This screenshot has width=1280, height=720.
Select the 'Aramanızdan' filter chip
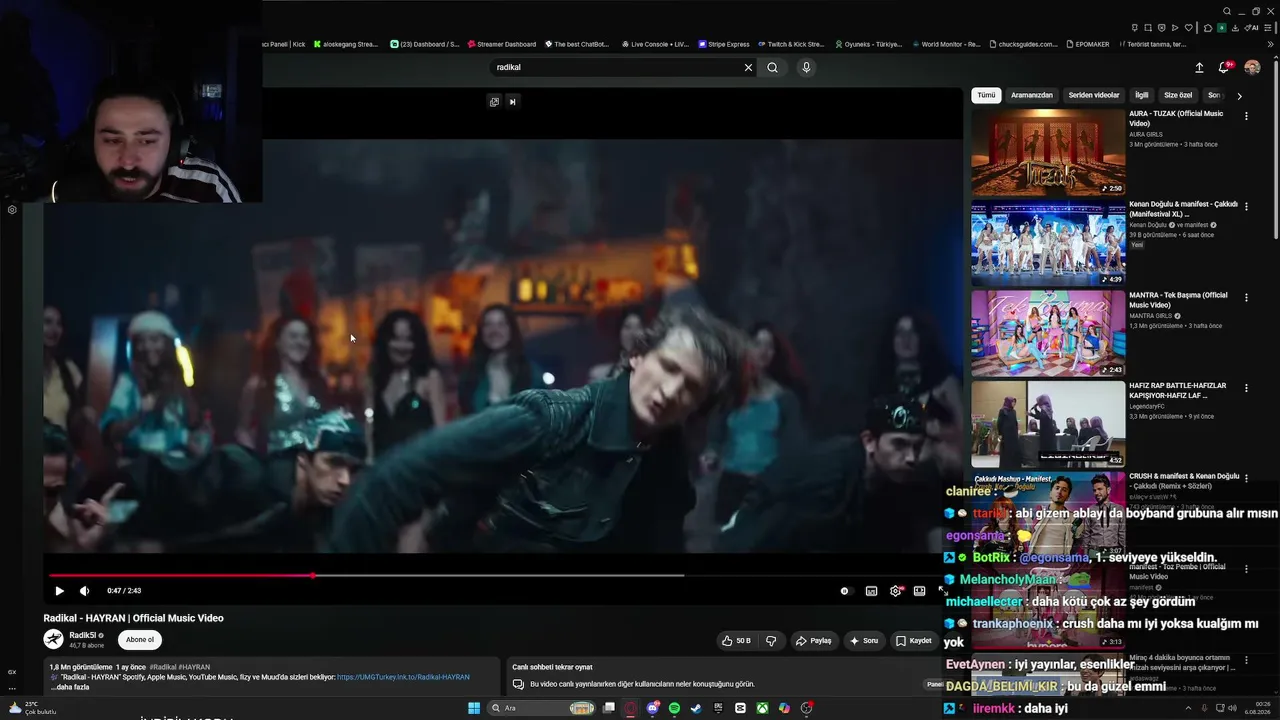click(x=1032, y=95)
